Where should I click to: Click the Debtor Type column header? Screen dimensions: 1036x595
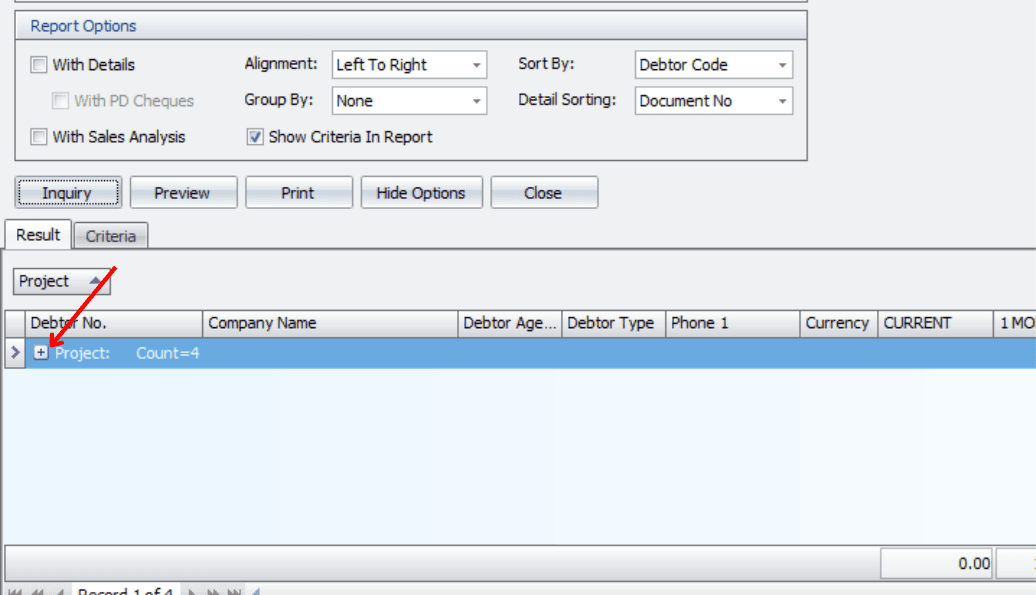pos(611,323)
